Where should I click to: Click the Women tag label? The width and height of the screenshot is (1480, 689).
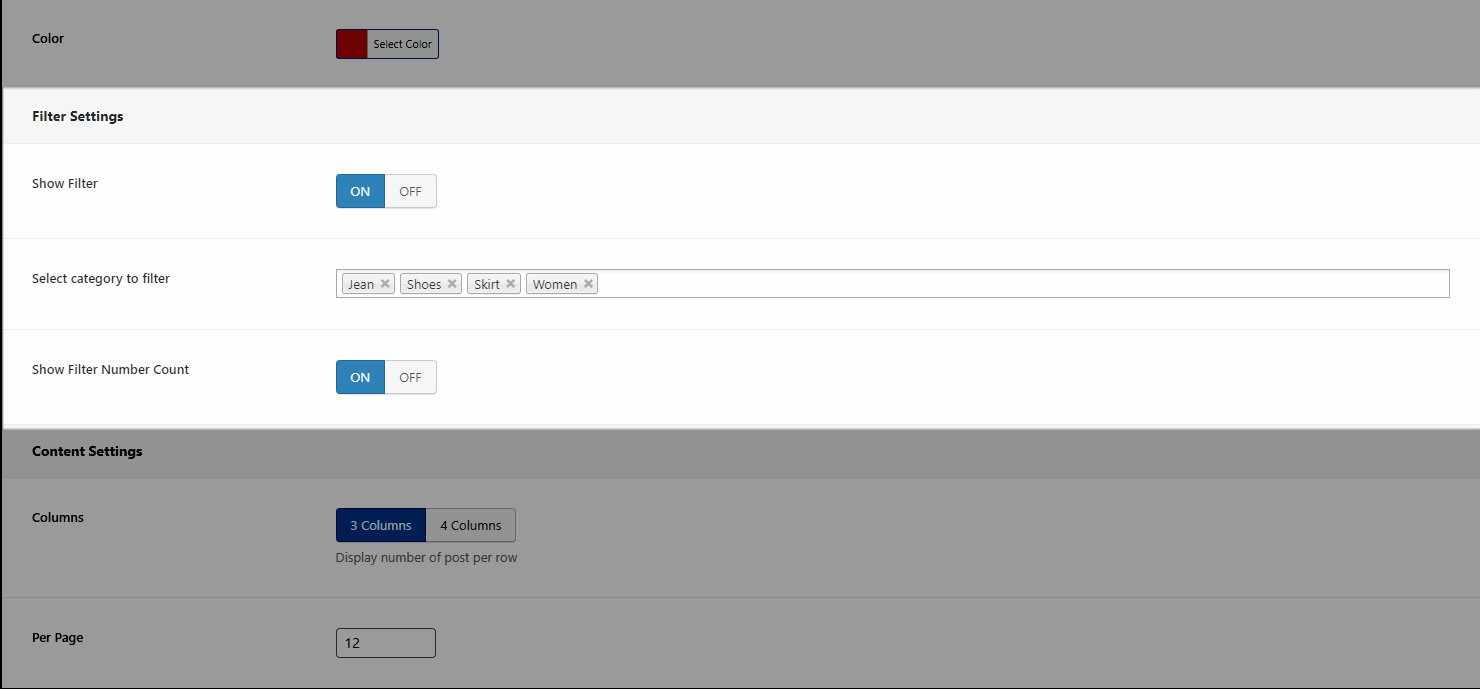tap(555, 284)
